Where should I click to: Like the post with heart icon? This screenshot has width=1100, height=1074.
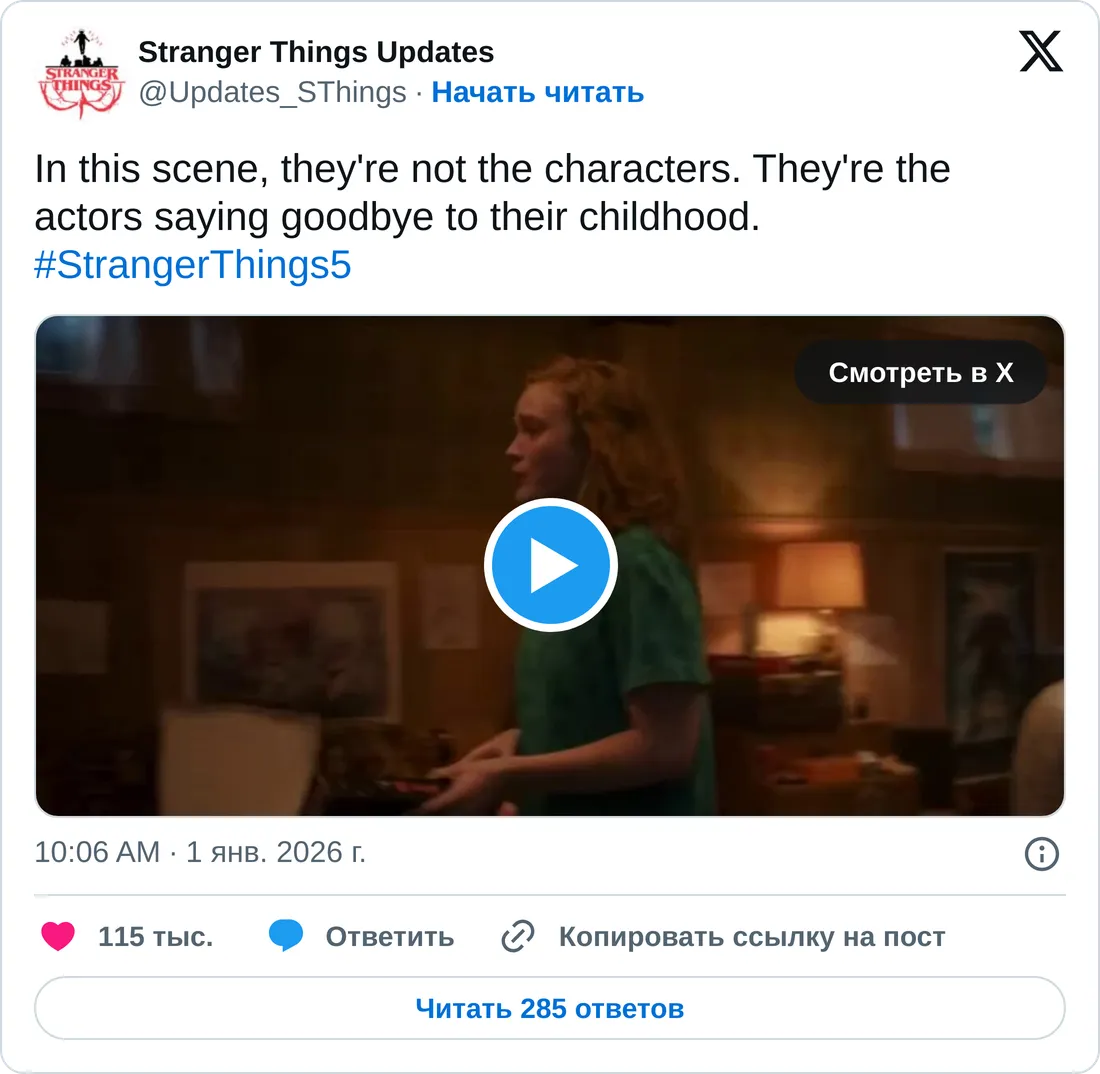tap(58, 937)
